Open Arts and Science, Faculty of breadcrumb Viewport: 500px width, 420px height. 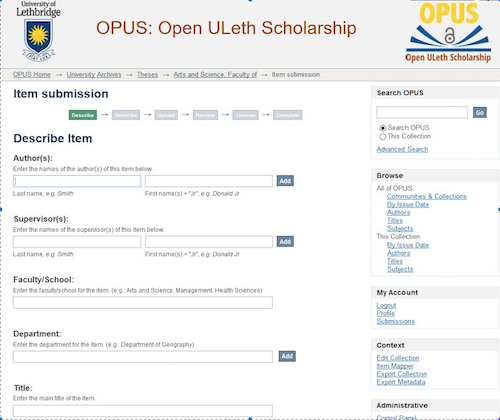click(215, 74)
